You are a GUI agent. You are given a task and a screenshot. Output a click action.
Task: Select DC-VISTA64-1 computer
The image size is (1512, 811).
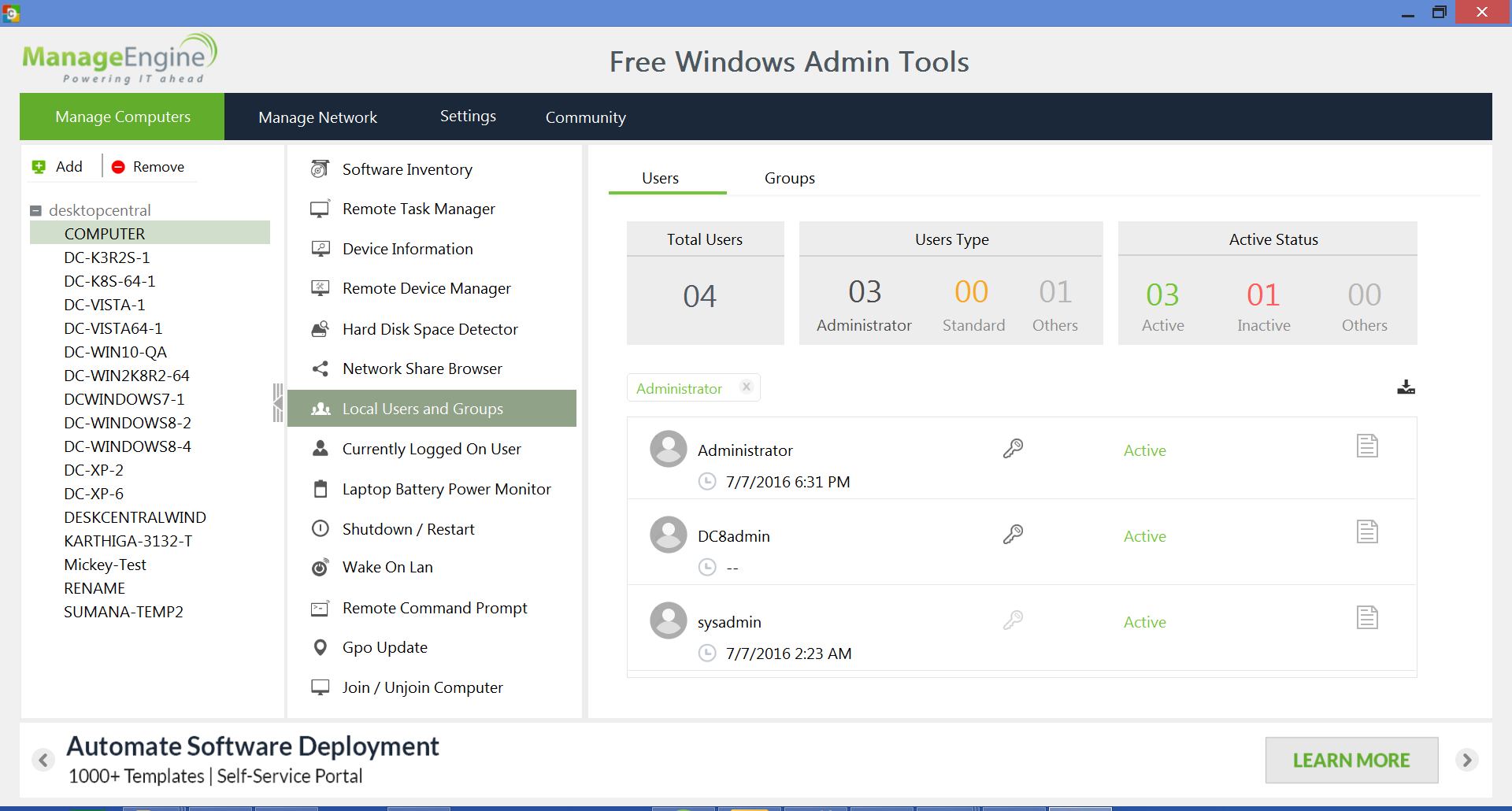coord(113,328)
